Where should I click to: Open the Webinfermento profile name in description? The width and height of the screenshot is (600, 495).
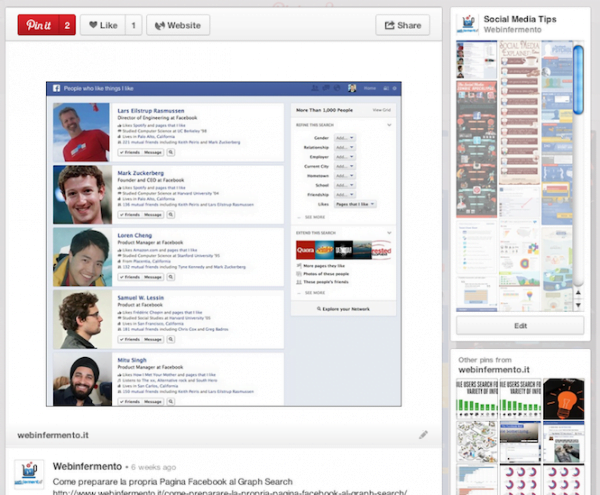click(86, 466)
